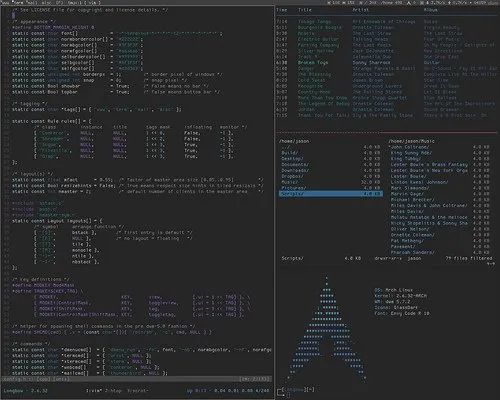Open the Dropbox/ directory in ranger
Image resolution: width=500 pixels, height=400 pixels.
(292, 176)
